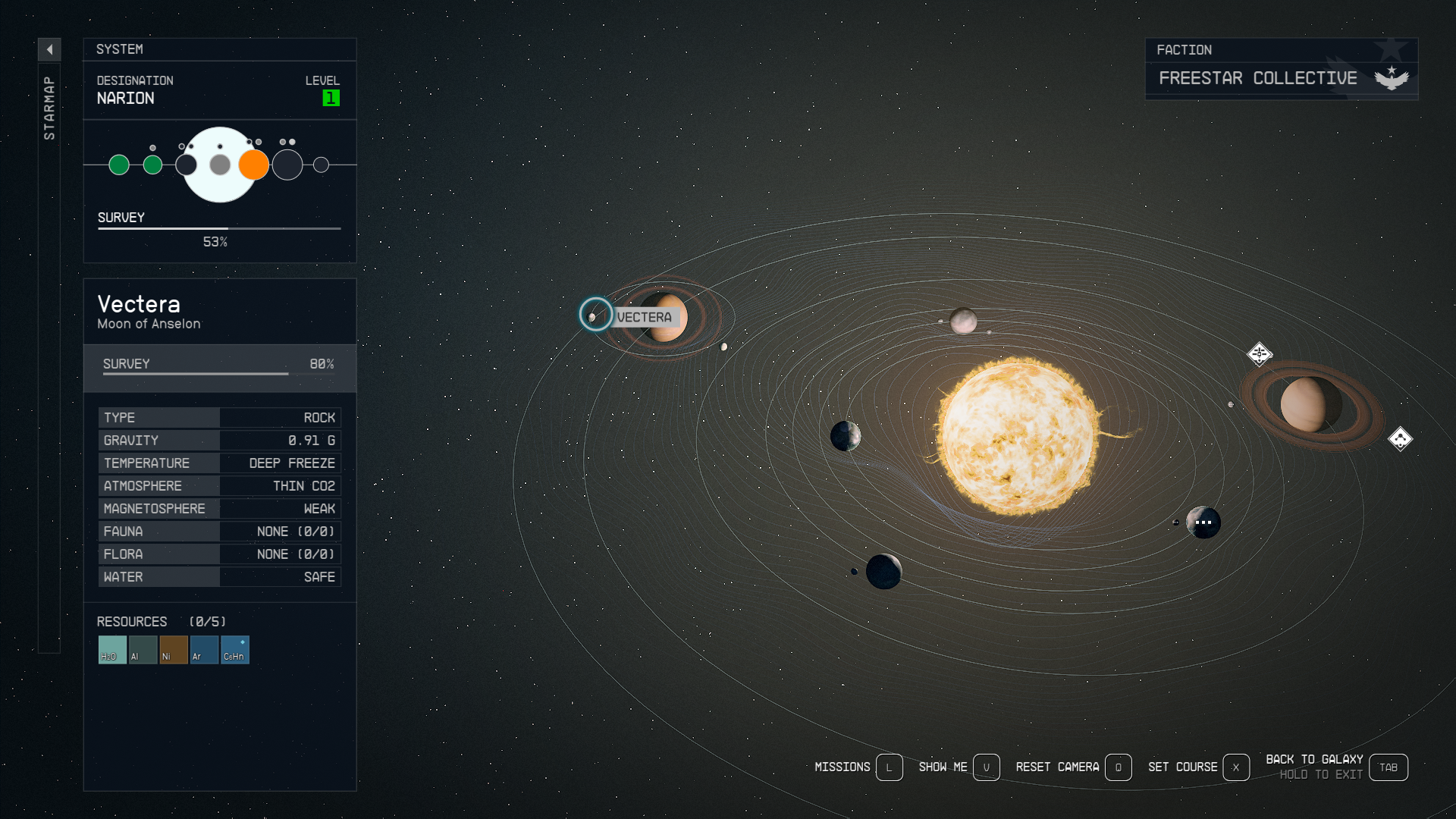Click the sun at the system center
The image size is (1456, 819).
point(1017,437)
